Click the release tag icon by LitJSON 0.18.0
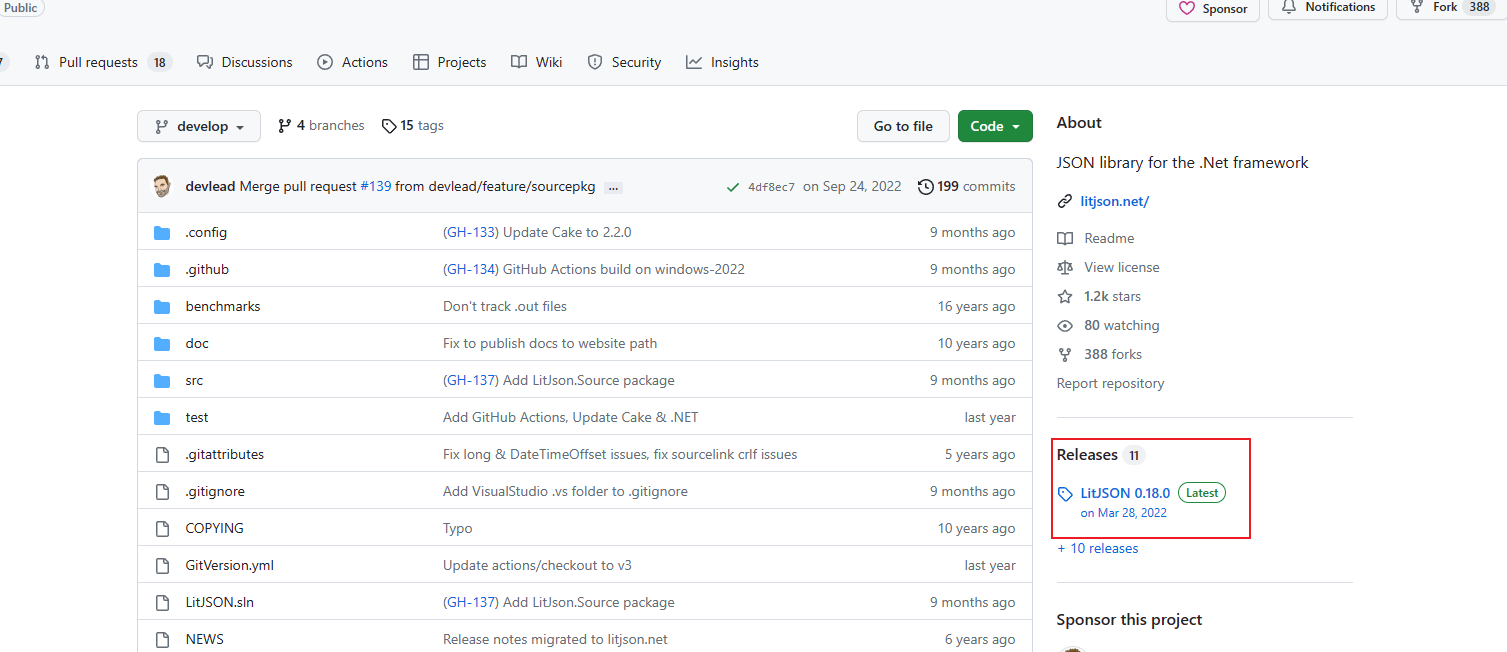This screenshot has width=1507, height=652. 1065,494
